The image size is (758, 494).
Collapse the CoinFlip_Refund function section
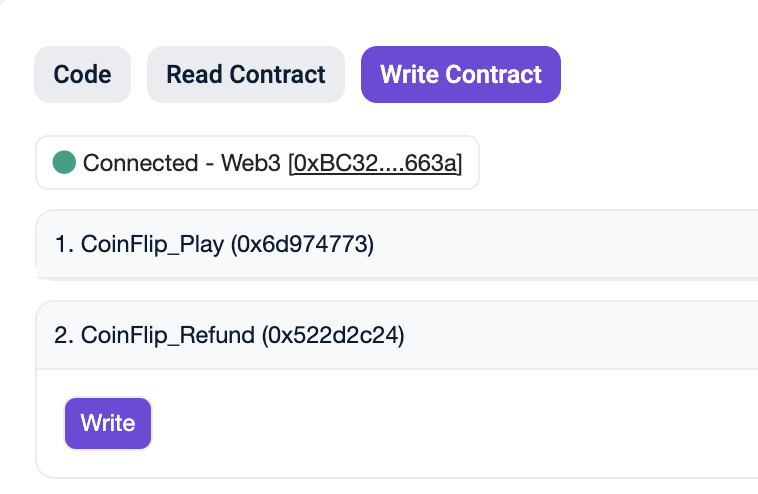[400, 335]
